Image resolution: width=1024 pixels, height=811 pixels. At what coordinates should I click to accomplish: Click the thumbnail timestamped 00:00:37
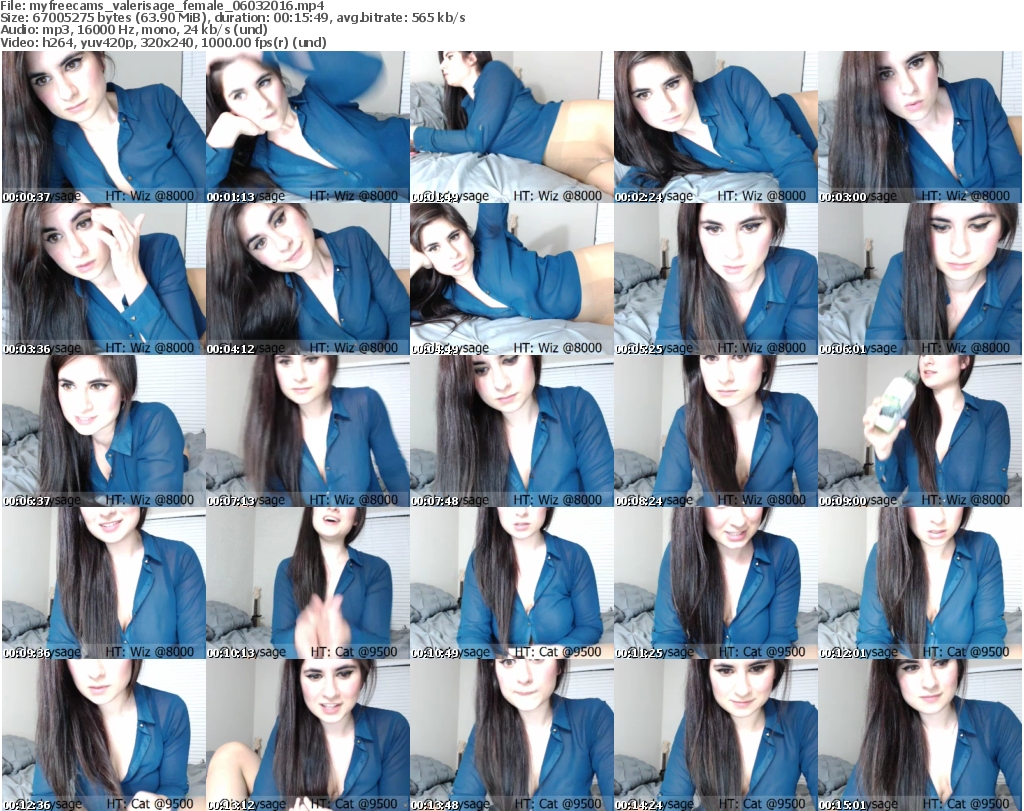coord(103,127)
